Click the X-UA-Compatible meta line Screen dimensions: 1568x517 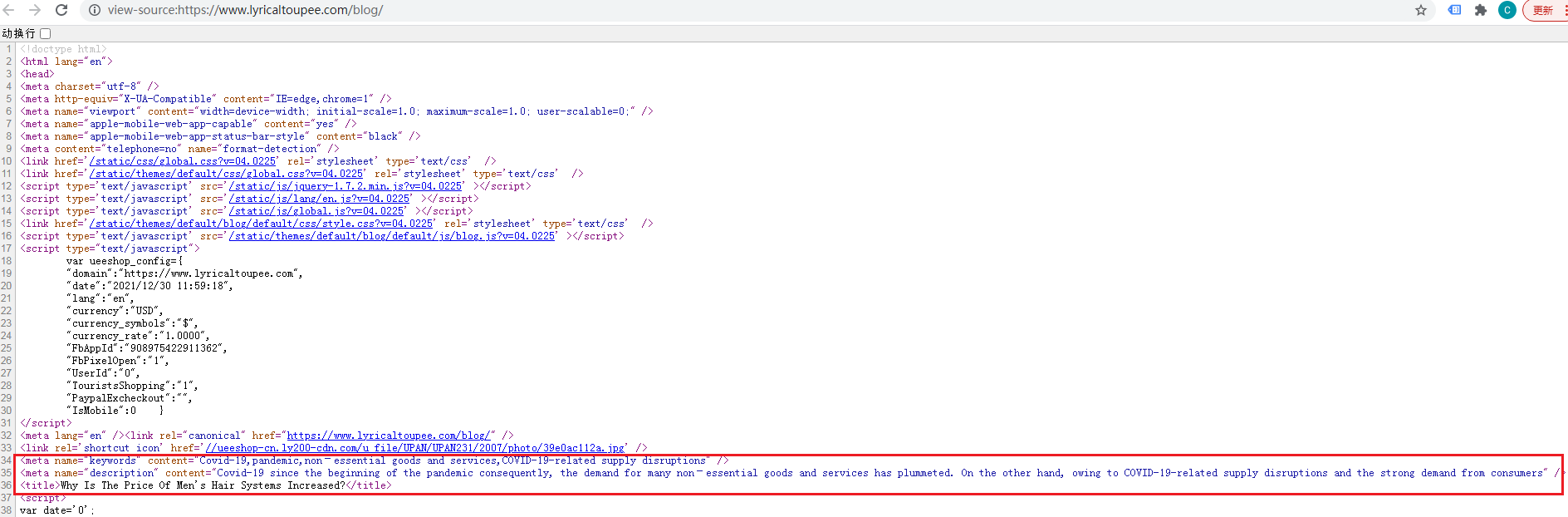[206, 99]
